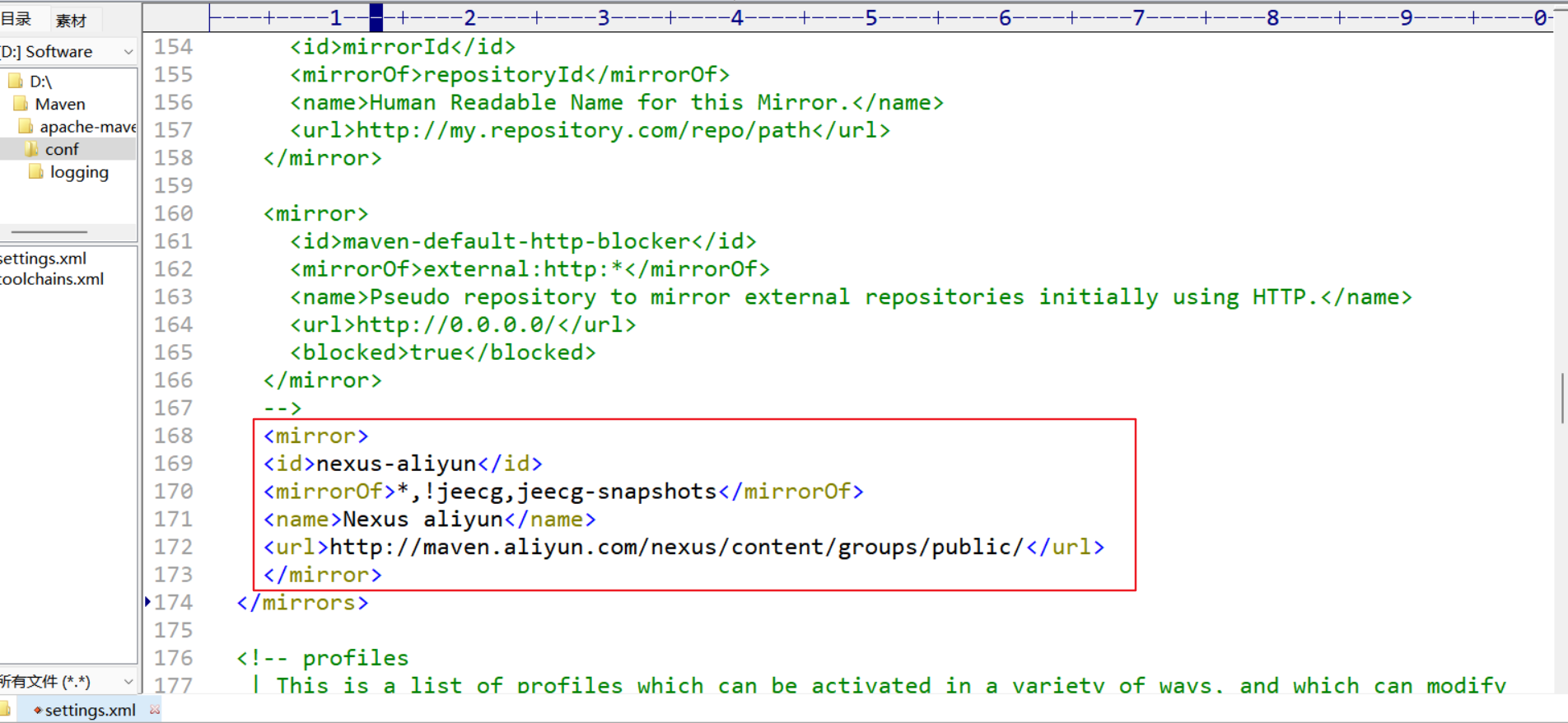This screenshot has height=723, width=1568.
Task: Close the settings.xml document tab
Action: coord(155,710)
